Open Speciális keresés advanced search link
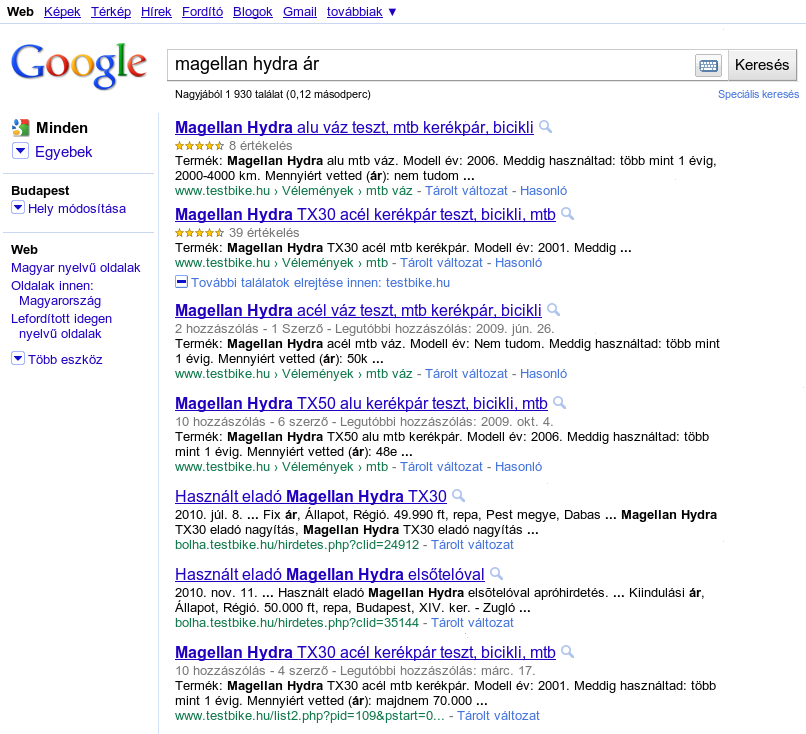This screenshot has height=734, width=806. click(758, 94)
